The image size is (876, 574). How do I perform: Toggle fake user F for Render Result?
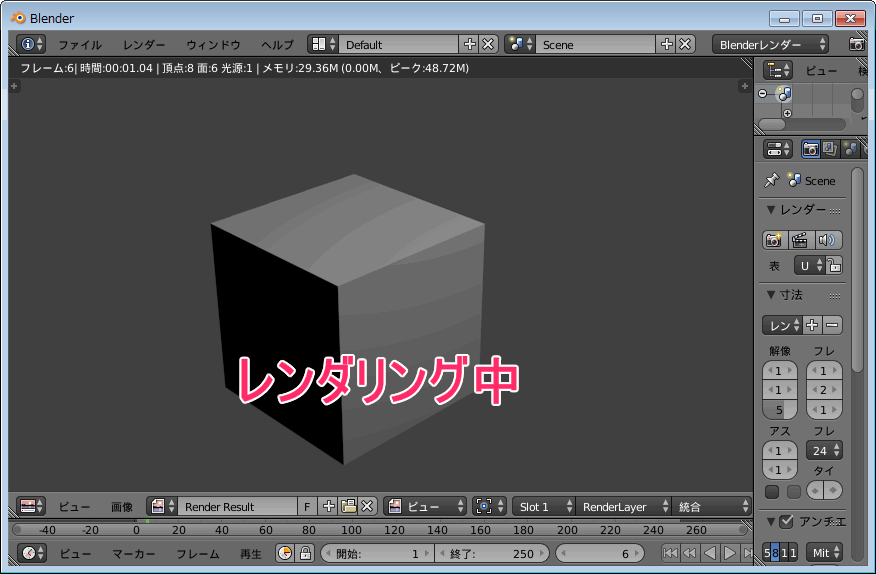coord(307,507)
